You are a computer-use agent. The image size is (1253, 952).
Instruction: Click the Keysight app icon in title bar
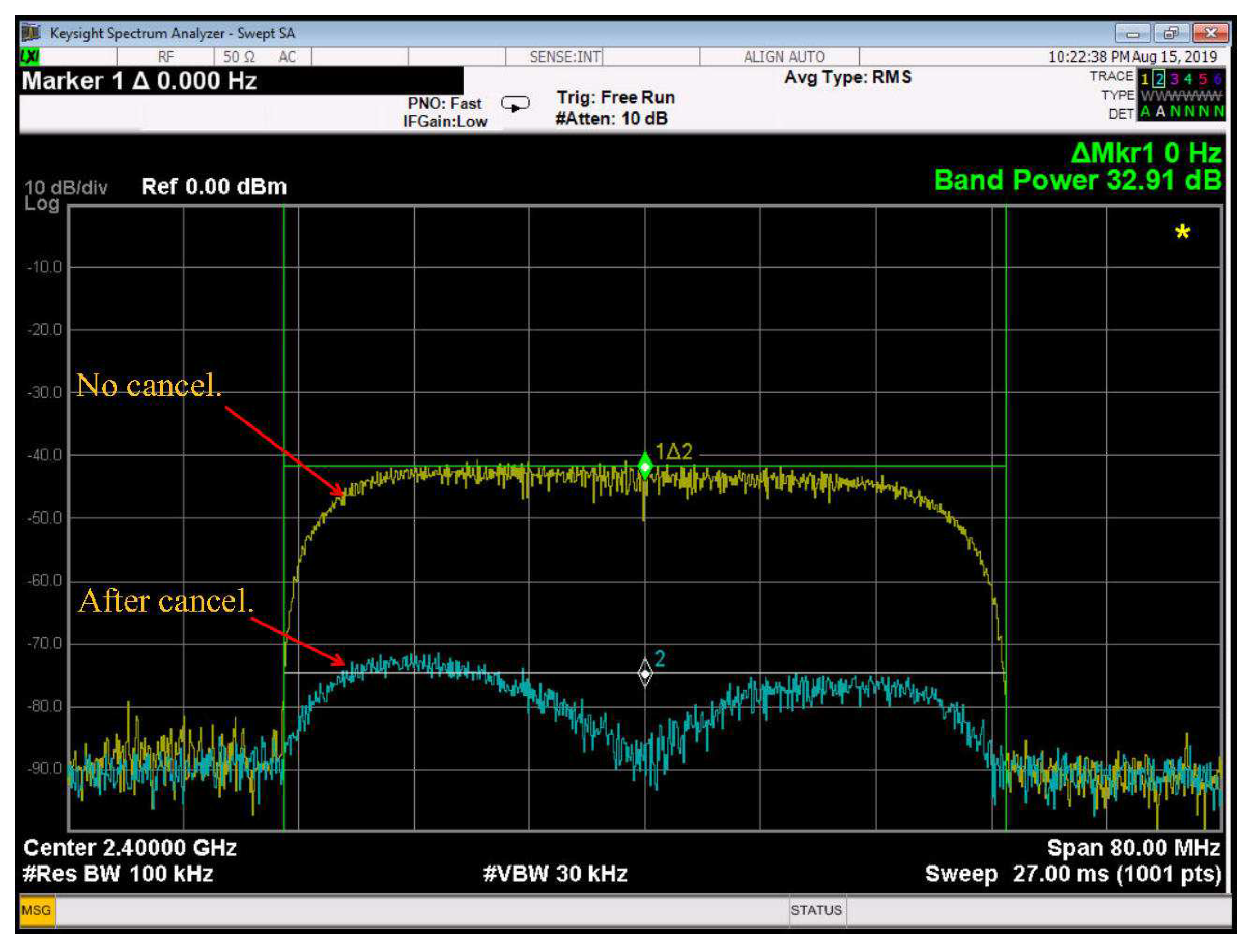click(32, 33)
